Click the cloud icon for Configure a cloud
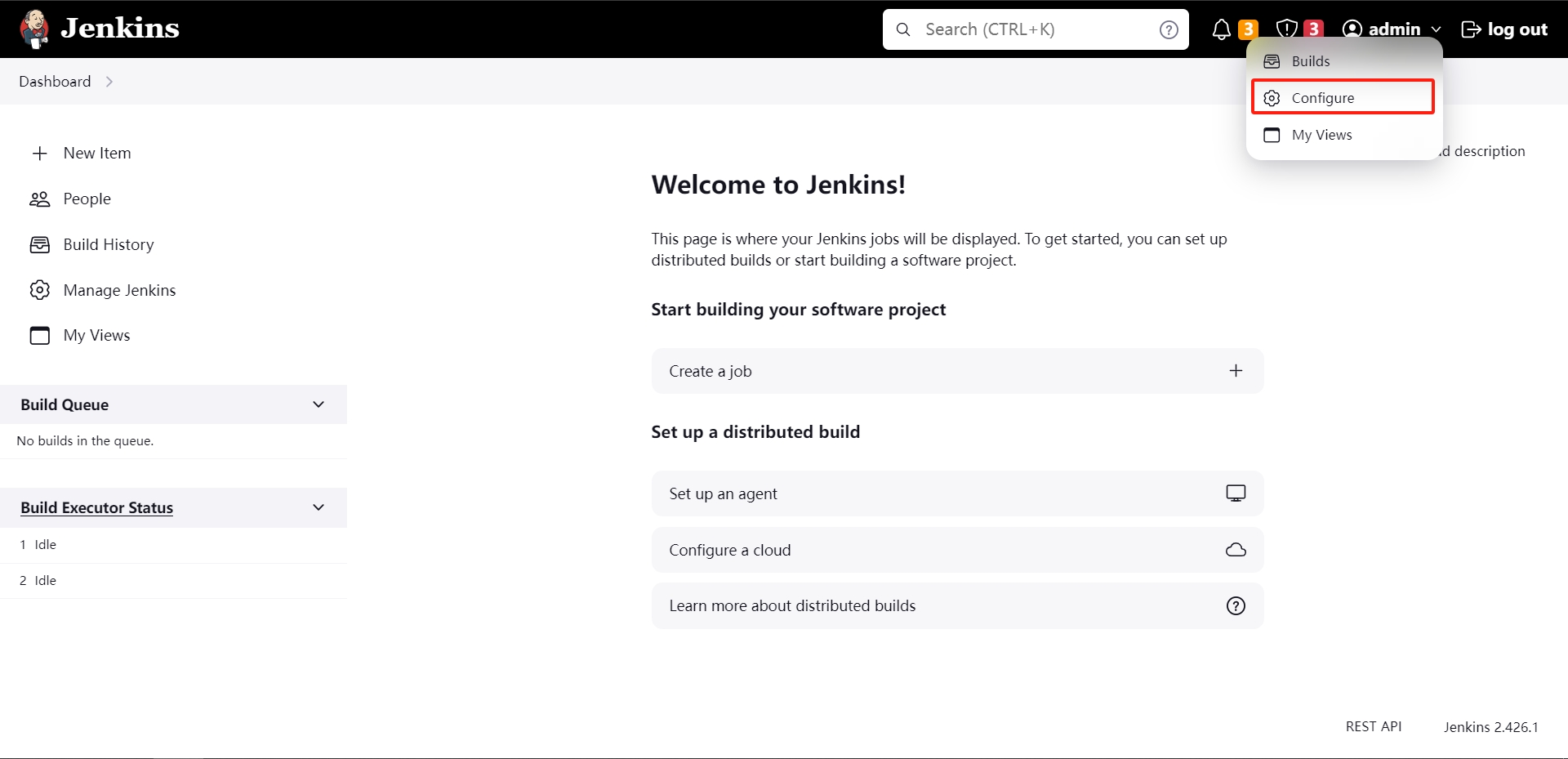Screen dimensions: 1568x759 click(1236, 550)
